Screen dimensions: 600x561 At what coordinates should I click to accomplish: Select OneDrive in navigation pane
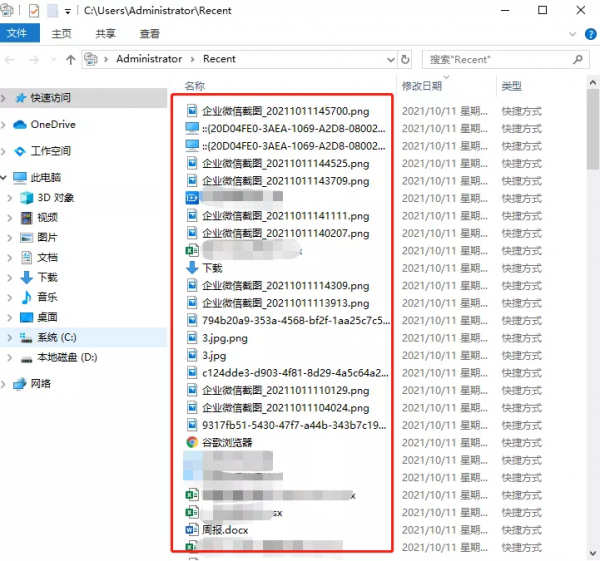coord(53,124)
